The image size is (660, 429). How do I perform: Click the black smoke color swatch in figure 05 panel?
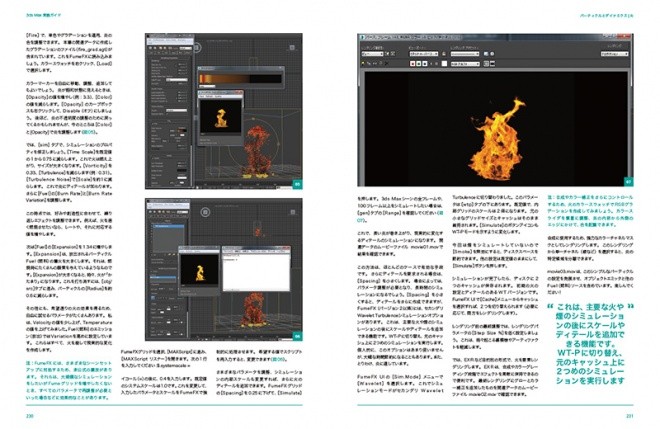(x=182, y=170)
